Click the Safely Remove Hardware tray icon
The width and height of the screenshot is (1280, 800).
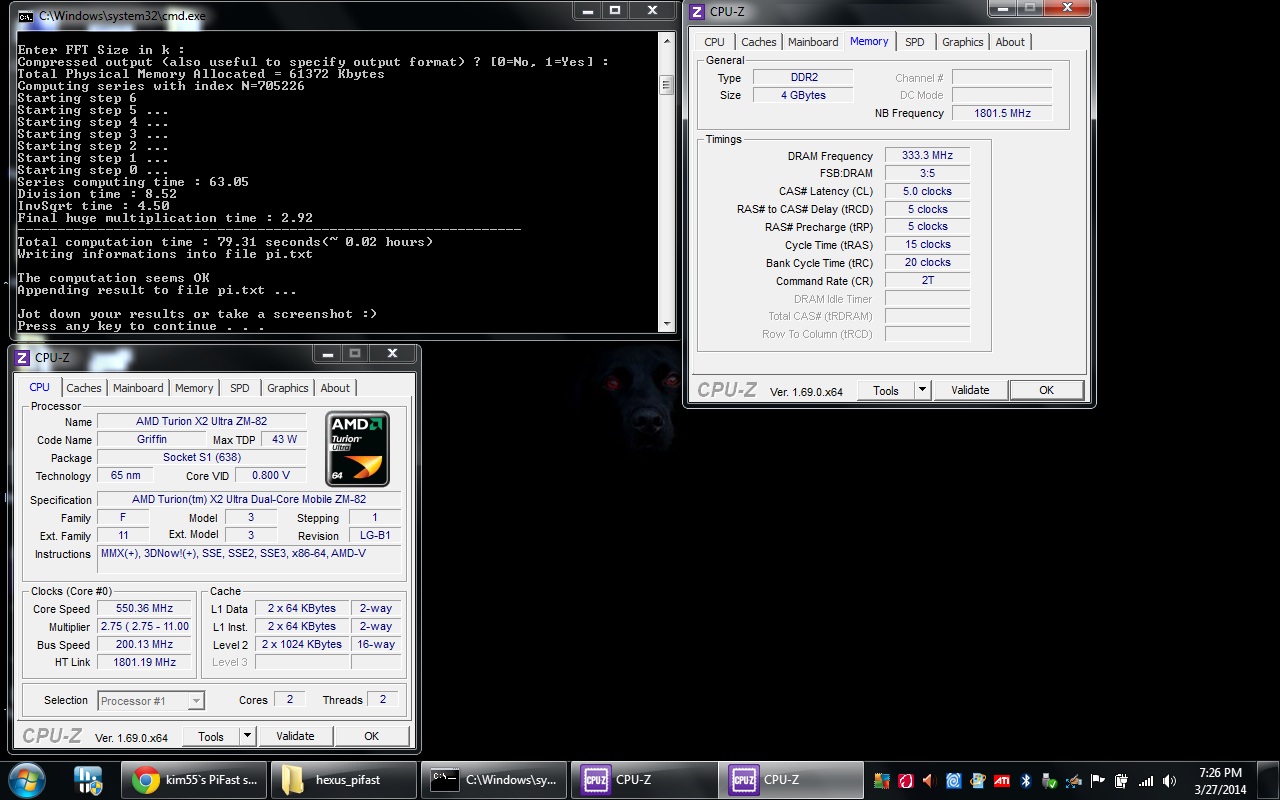pos(1049,781)
